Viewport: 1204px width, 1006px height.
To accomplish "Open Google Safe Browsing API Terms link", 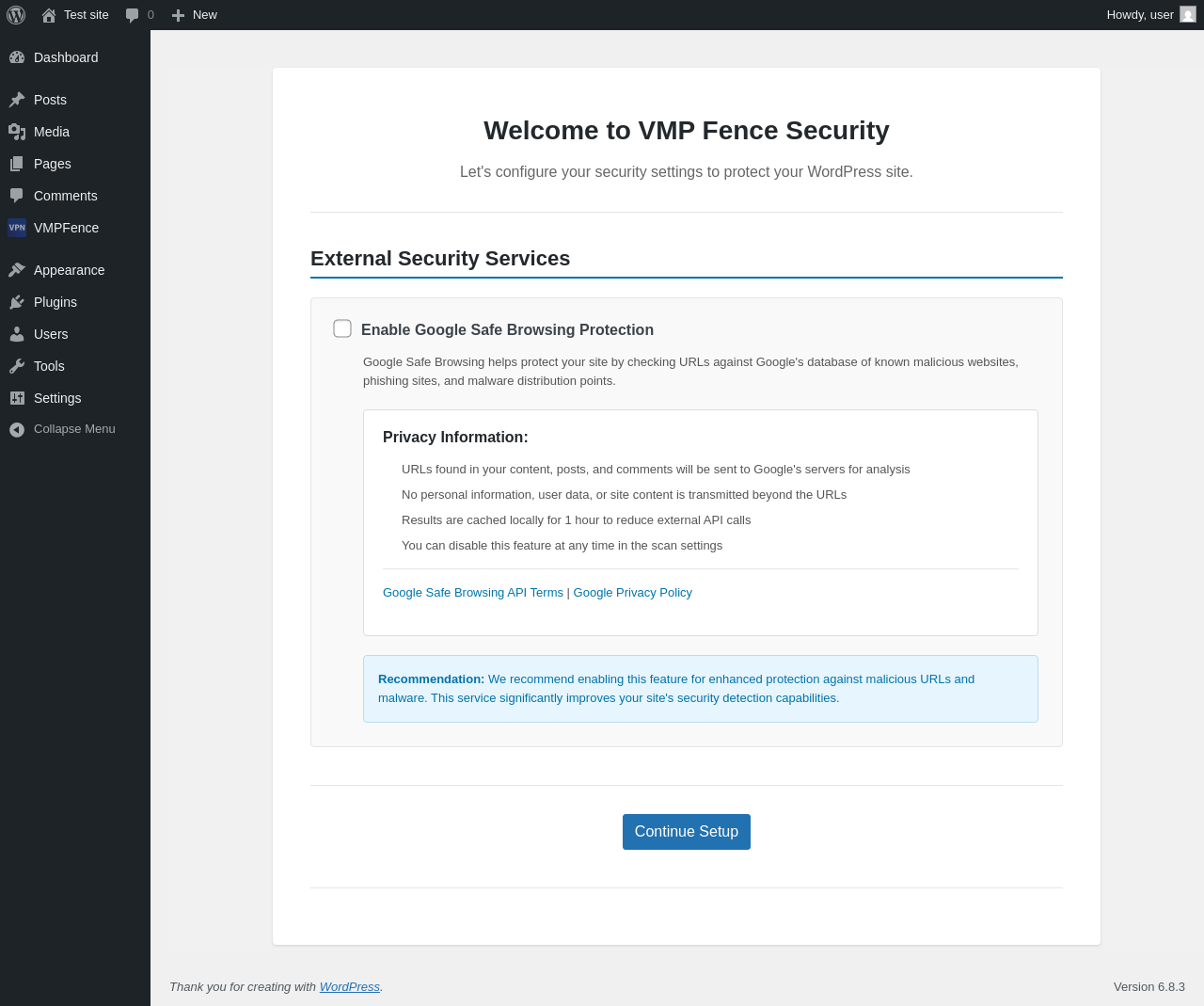I will click(x=473, y=593).
